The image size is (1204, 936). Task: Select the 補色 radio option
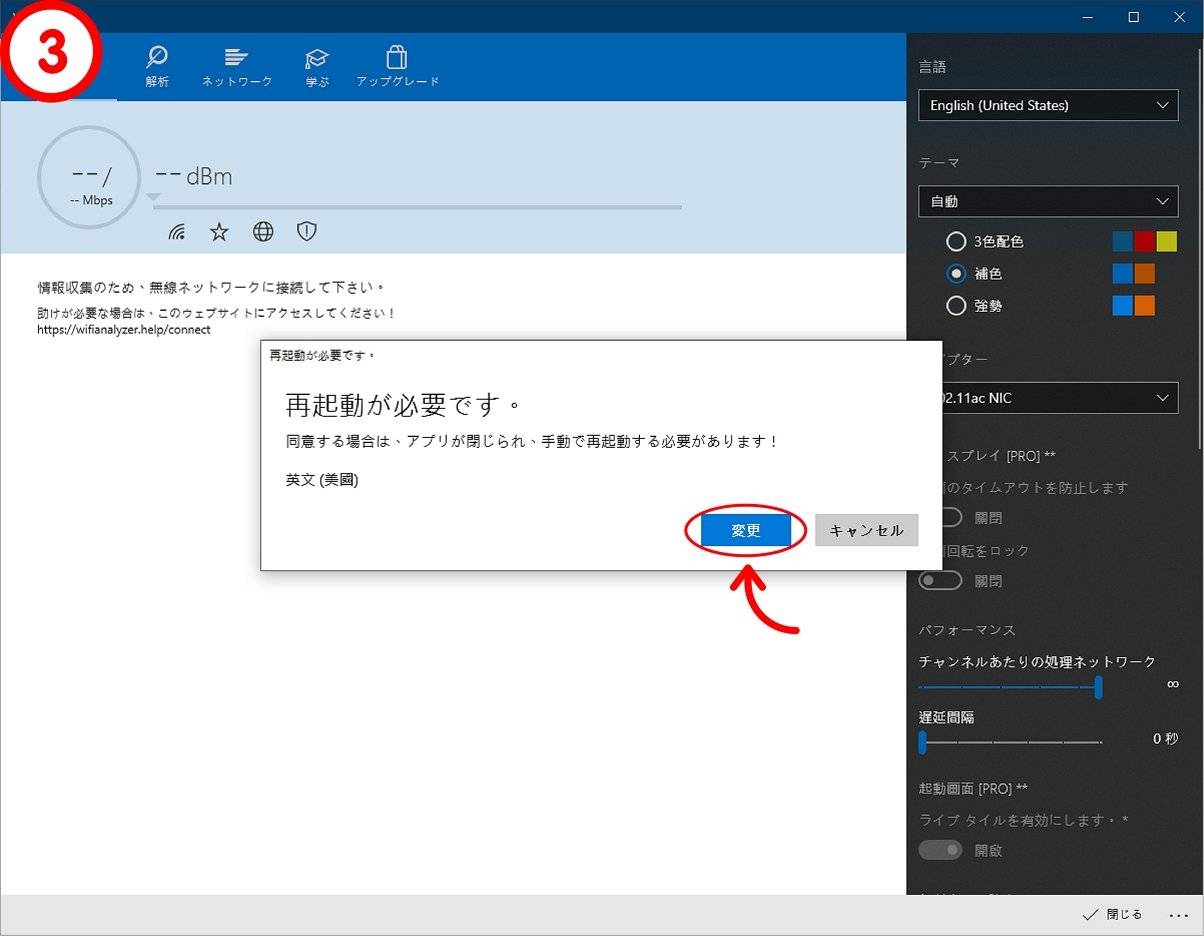click(957, 273)
